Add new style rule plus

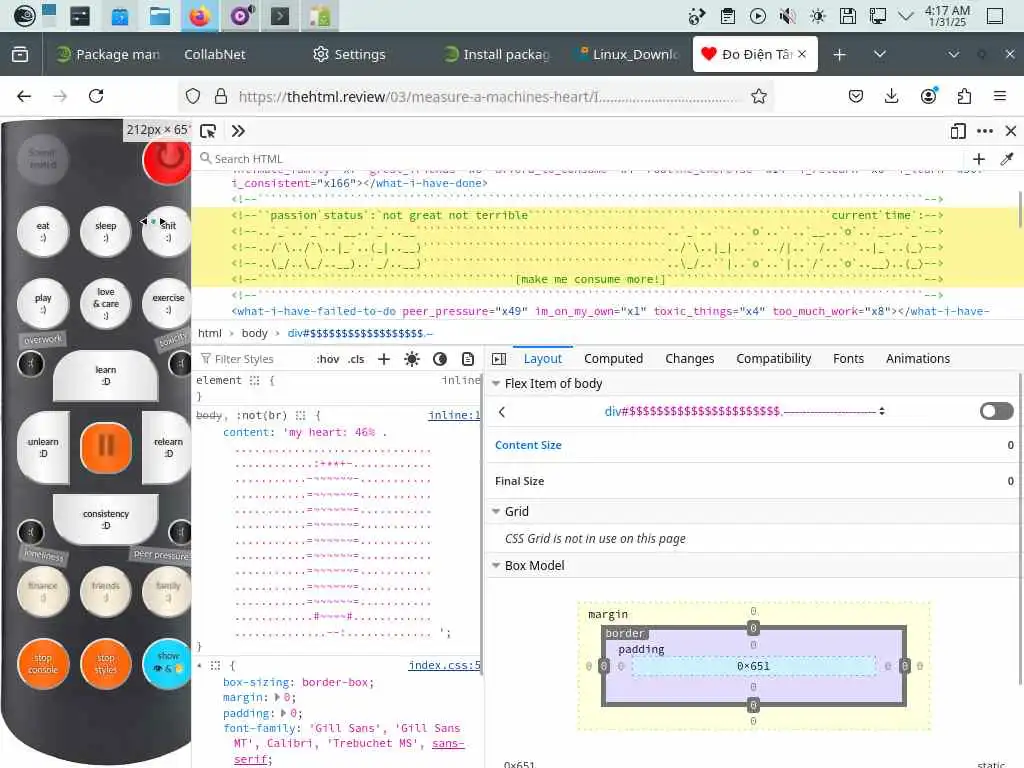pos(384,359)
